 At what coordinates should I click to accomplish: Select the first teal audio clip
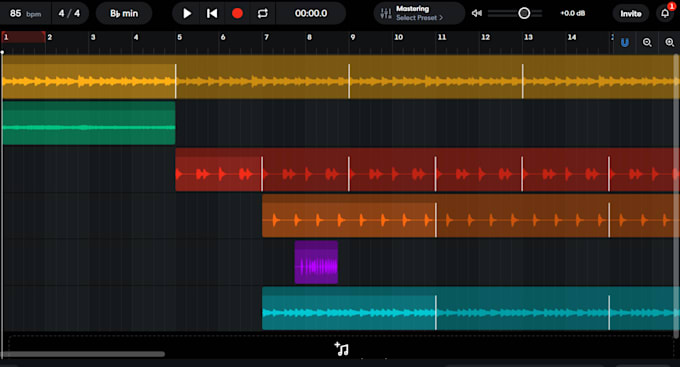(349, 308)
